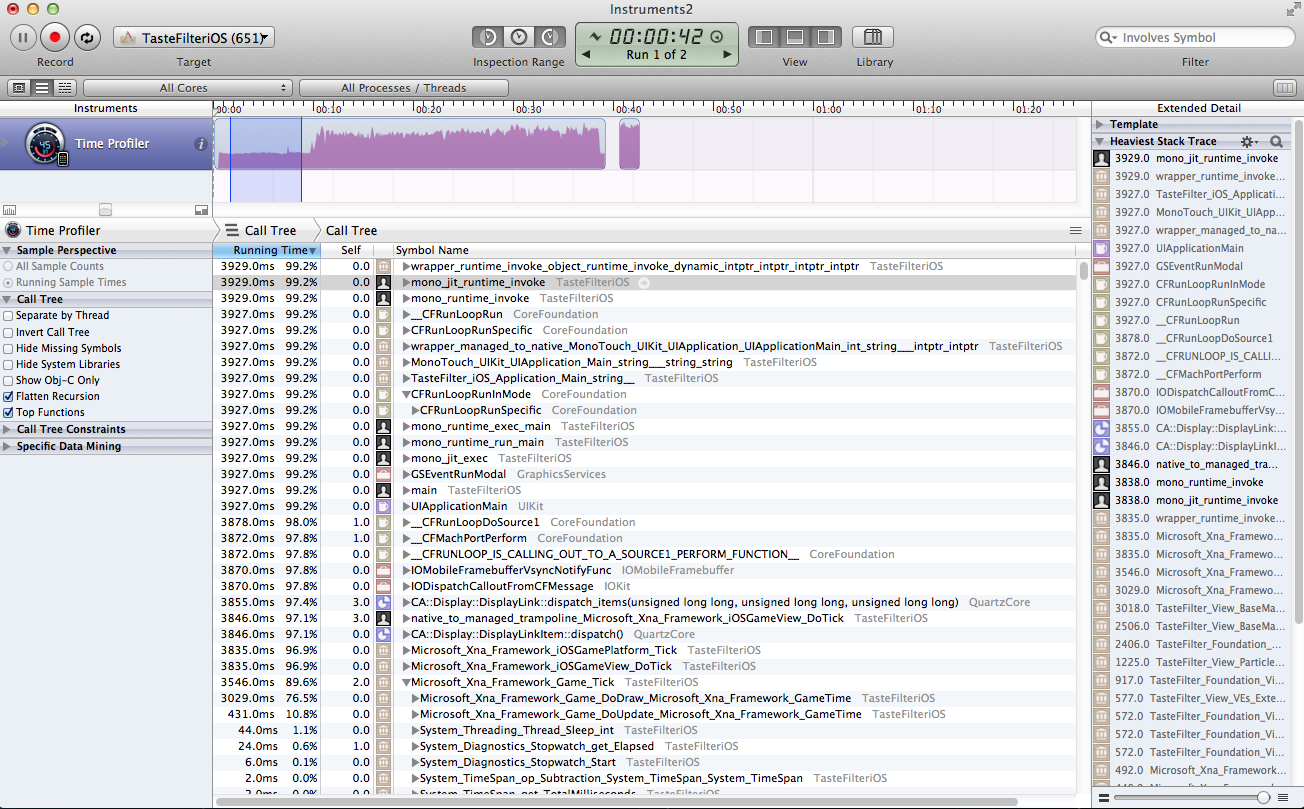Click the detail pane options list icon

coord(1076,231)
